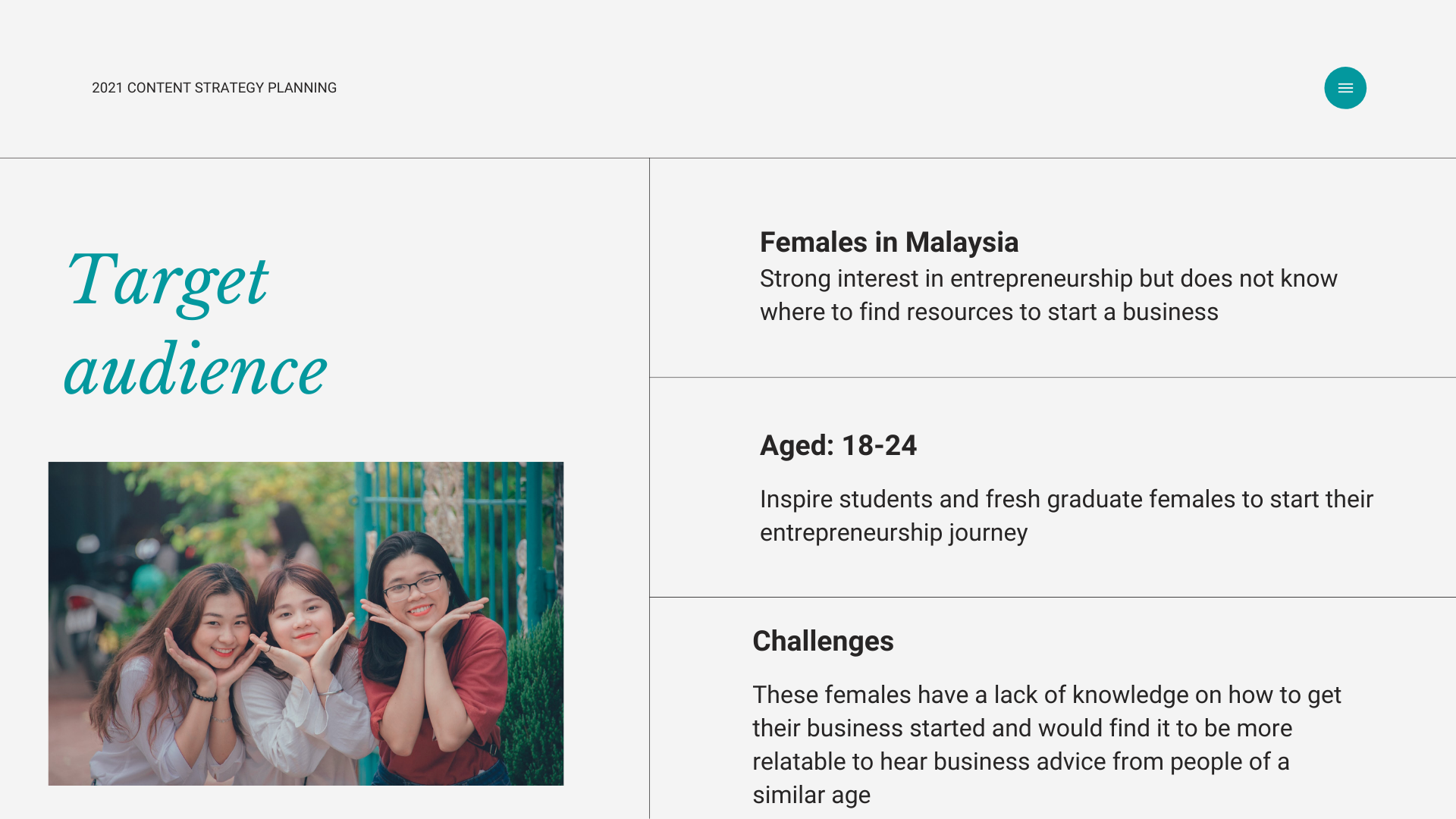Click the 2021 Content Strategy Planning header

click(x=214, y=88)
